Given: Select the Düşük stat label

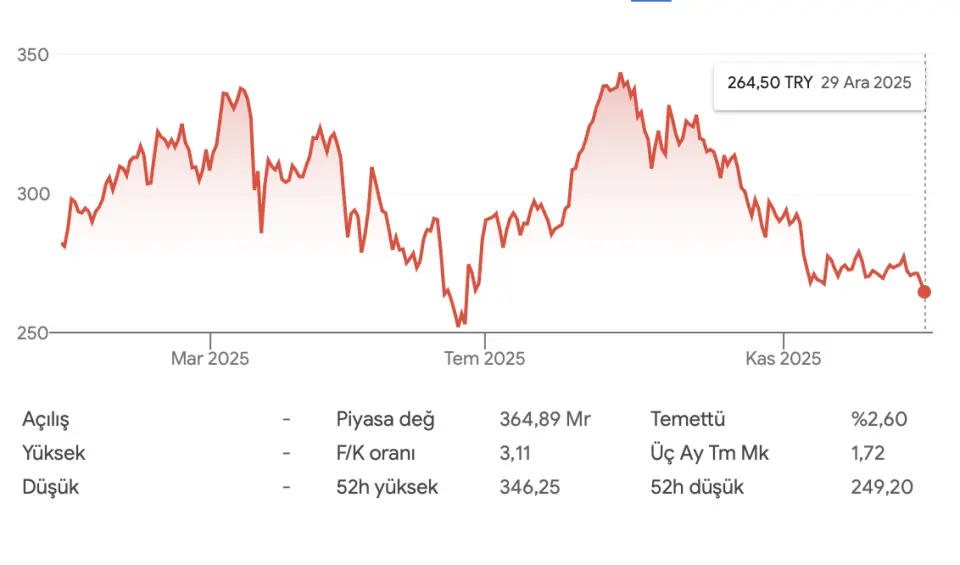Looking at the screenshot, I should (x=50, y=488).
